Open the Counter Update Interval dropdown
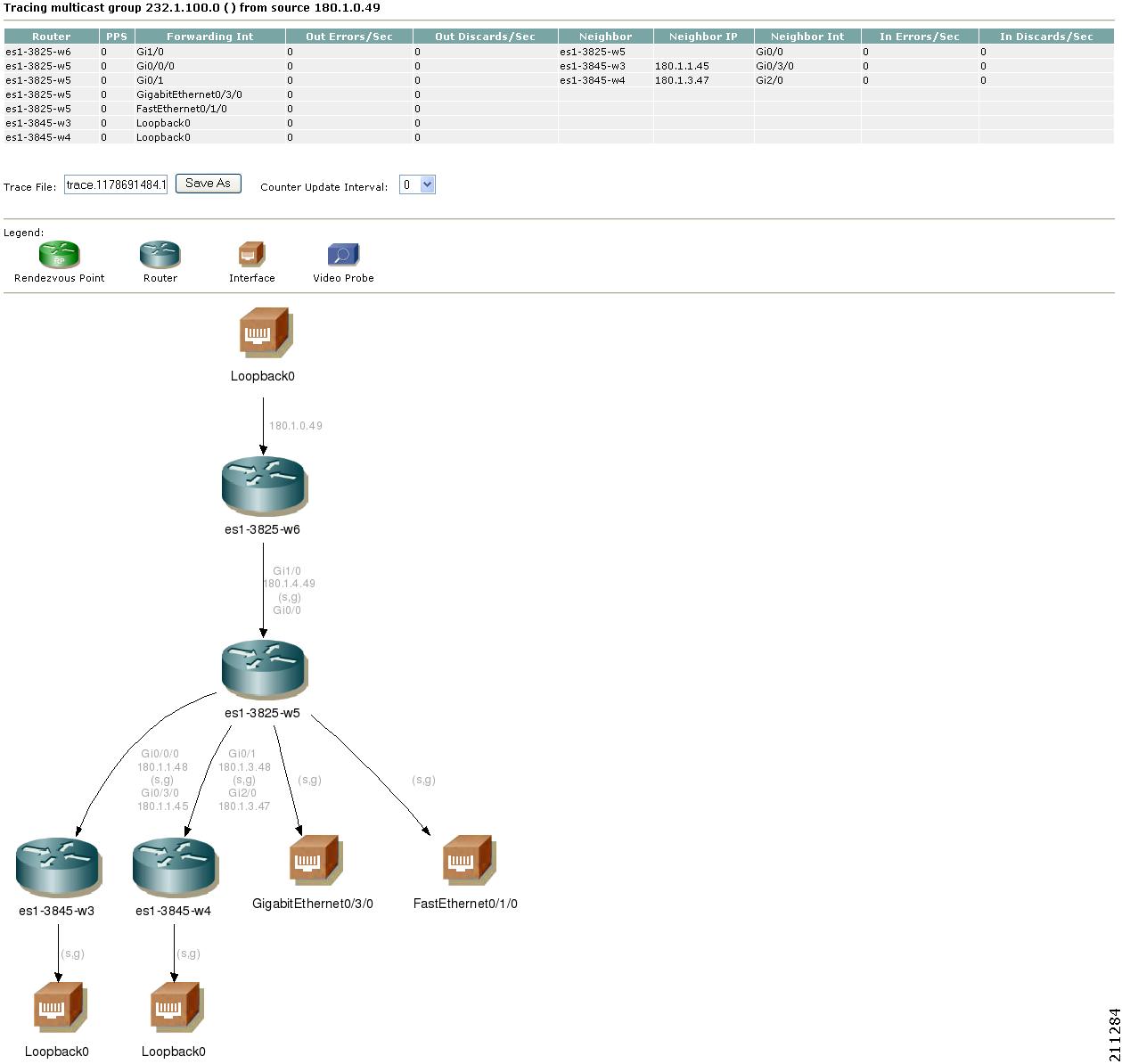The height and width of the screenshot is (1064, 1122). click(x=426, y=184)
